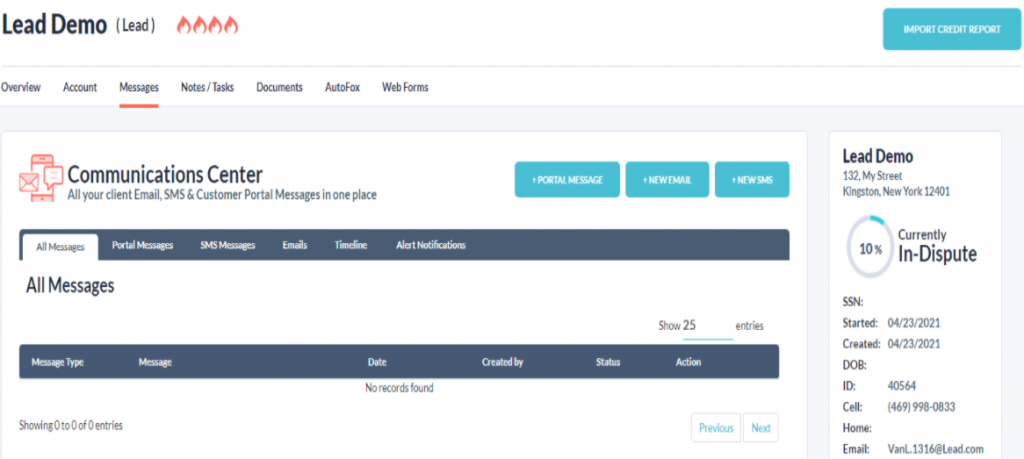
Task: Show the Portal Messages sub-tab
Action: pyautogui.click(x=142, y=245)
